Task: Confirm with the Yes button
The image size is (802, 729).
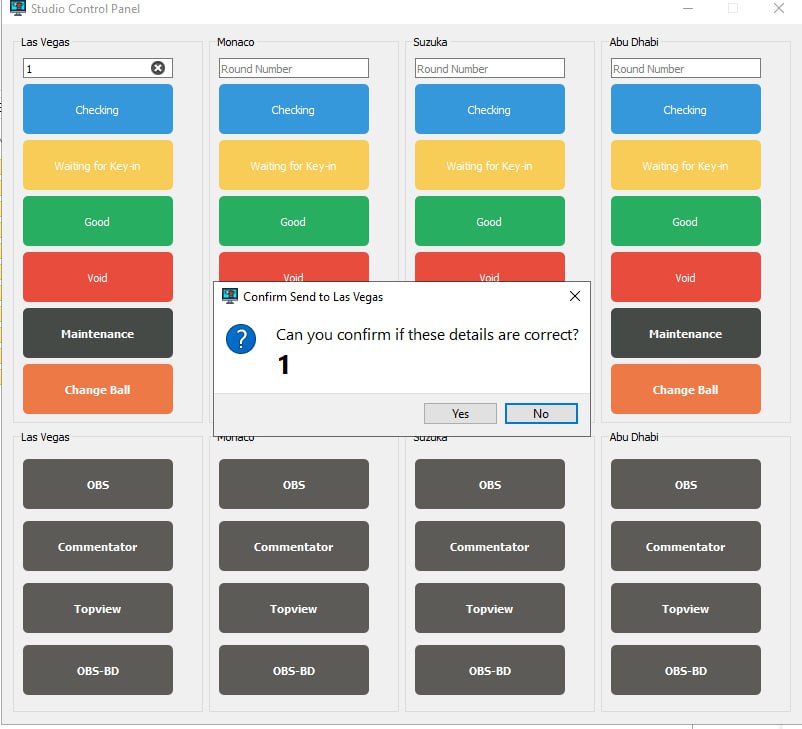Action: tap(460, 413)
